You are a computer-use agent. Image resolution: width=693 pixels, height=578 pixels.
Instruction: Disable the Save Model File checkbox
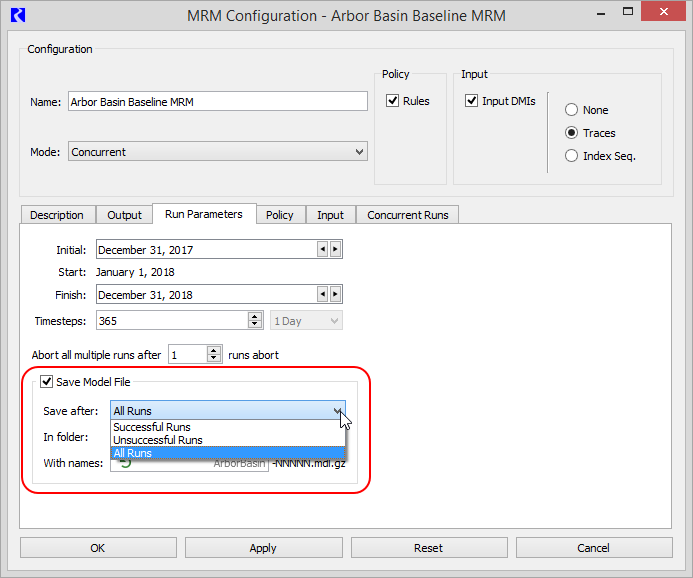pyautogui.click(x=46, y=382)
